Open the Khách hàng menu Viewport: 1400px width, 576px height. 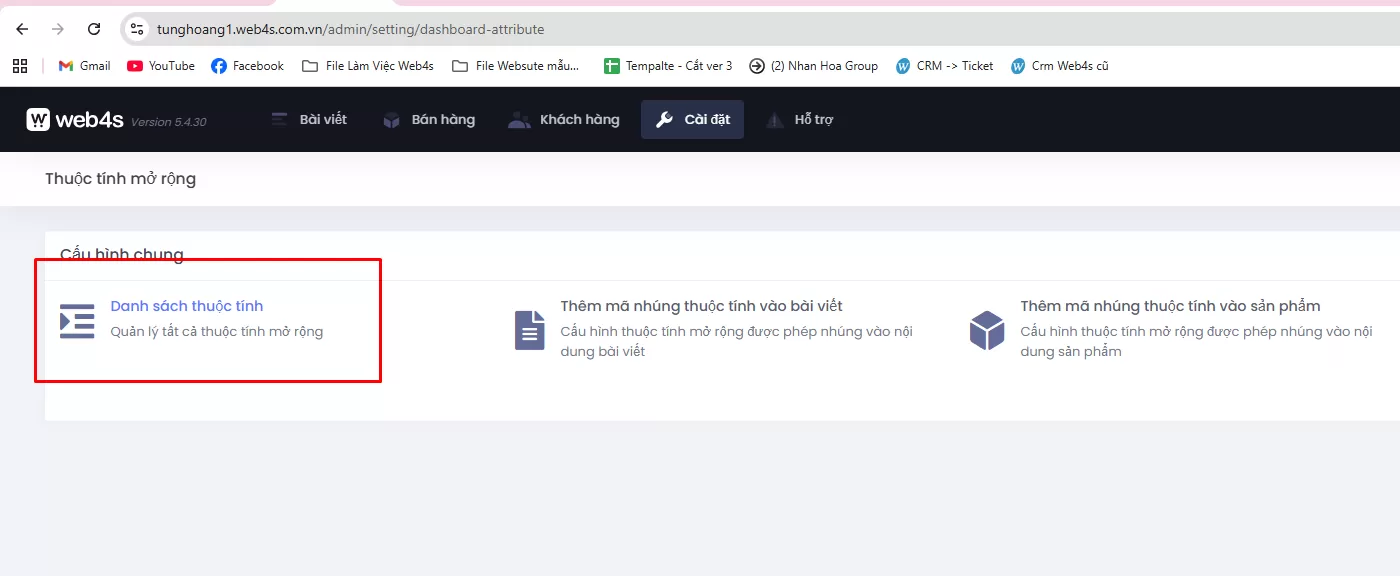click(564, 120)
